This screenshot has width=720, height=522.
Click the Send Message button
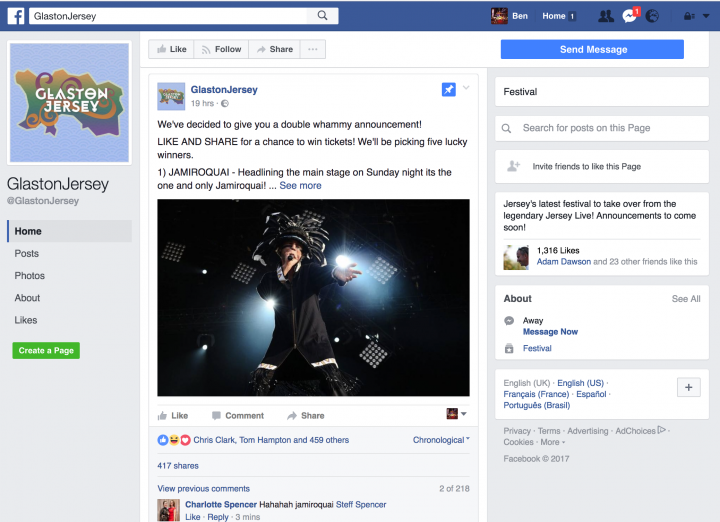coord(592,49)
